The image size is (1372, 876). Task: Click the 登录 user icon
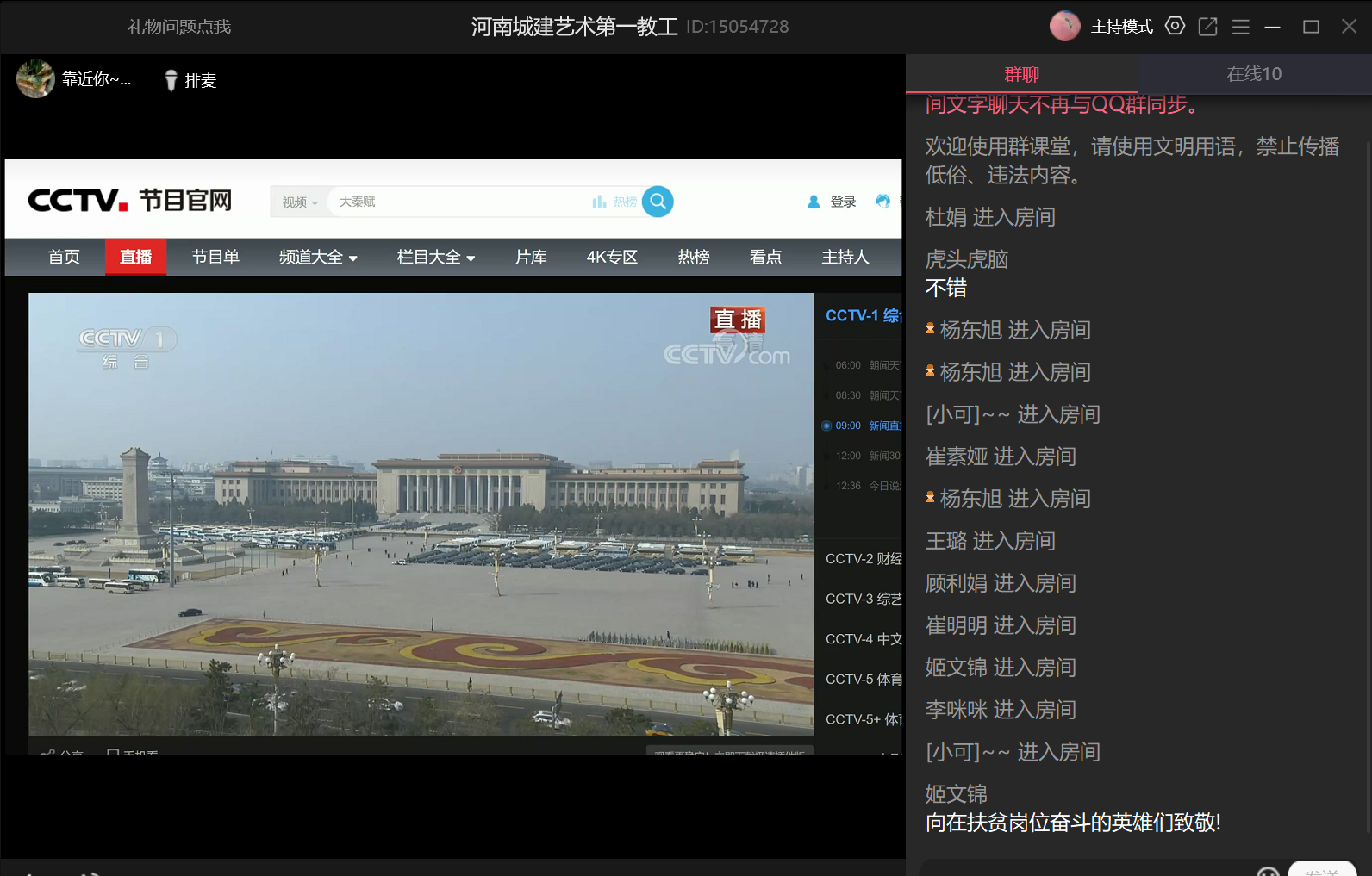814,202
